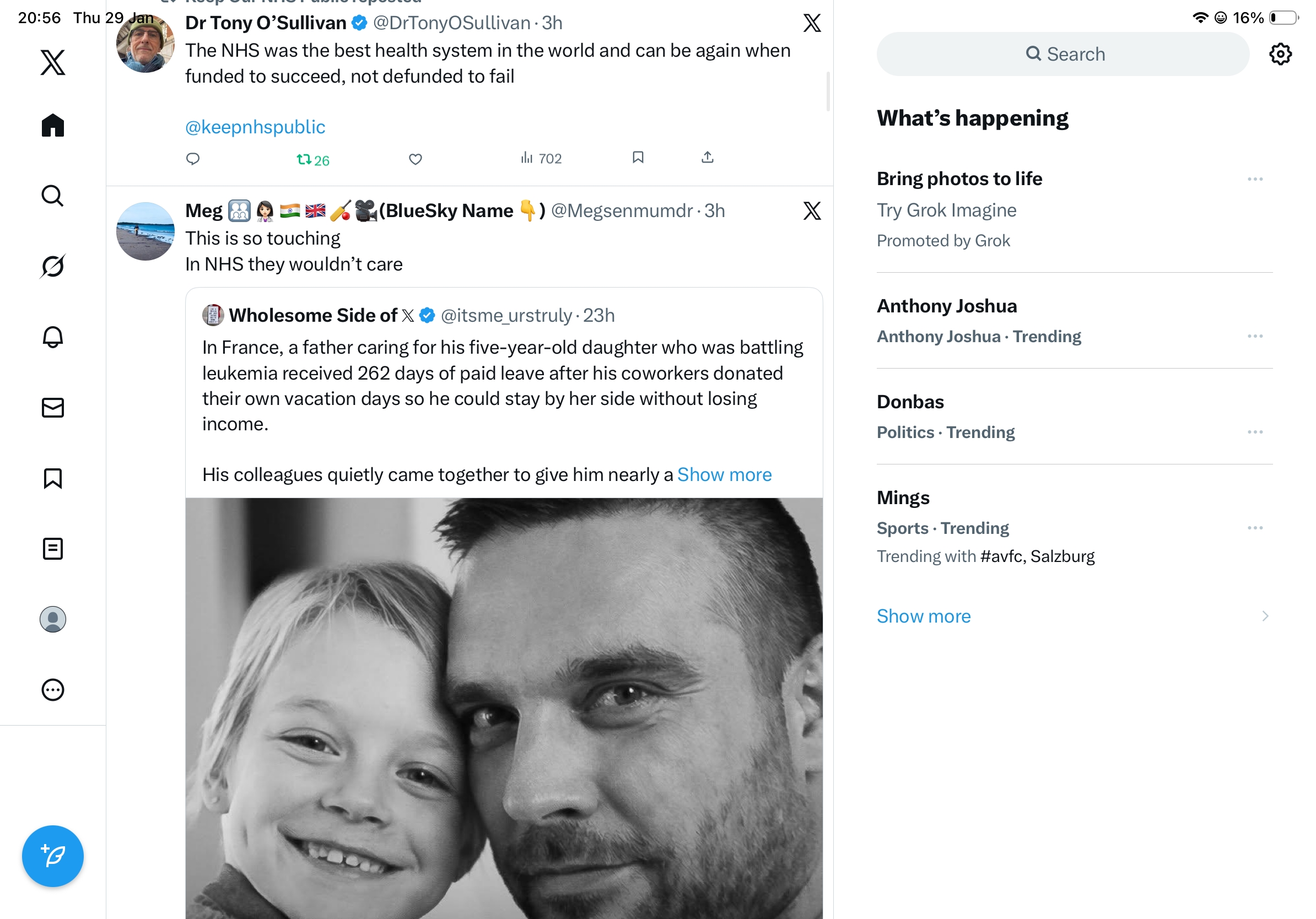This screenshot has width=1316, height=919.
Task: Open the Home feed icon
Action: click(x=53, y=125)
